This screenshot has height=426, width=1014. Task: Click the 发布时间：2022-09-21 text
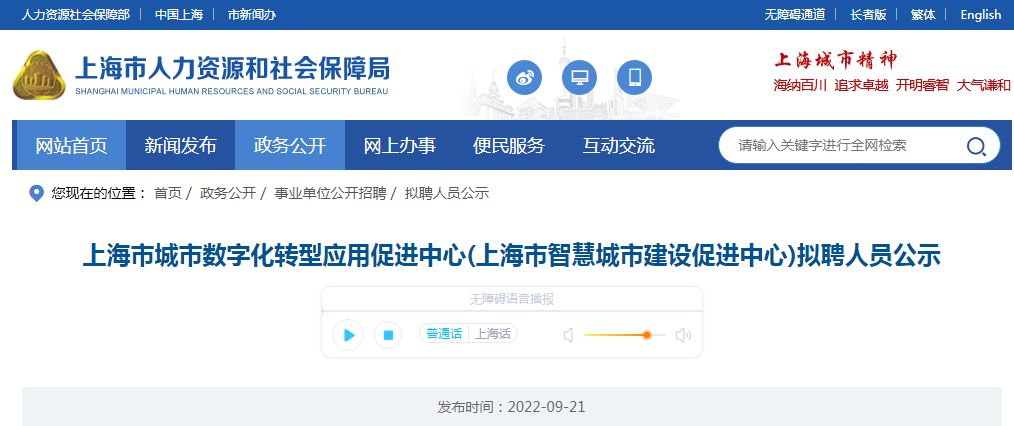tap(512, 407)
